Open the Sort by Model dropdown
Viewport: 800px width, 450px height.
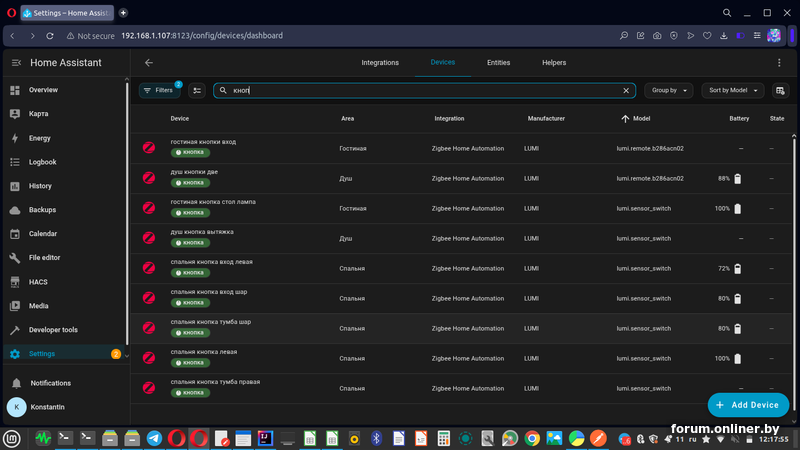[732, 90]
